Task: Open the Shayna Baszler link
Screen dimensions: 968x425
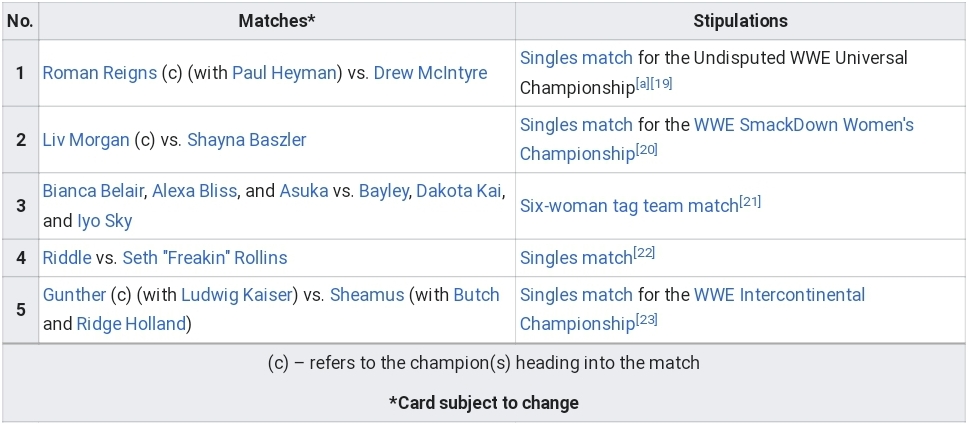Action: pos(246,140)
